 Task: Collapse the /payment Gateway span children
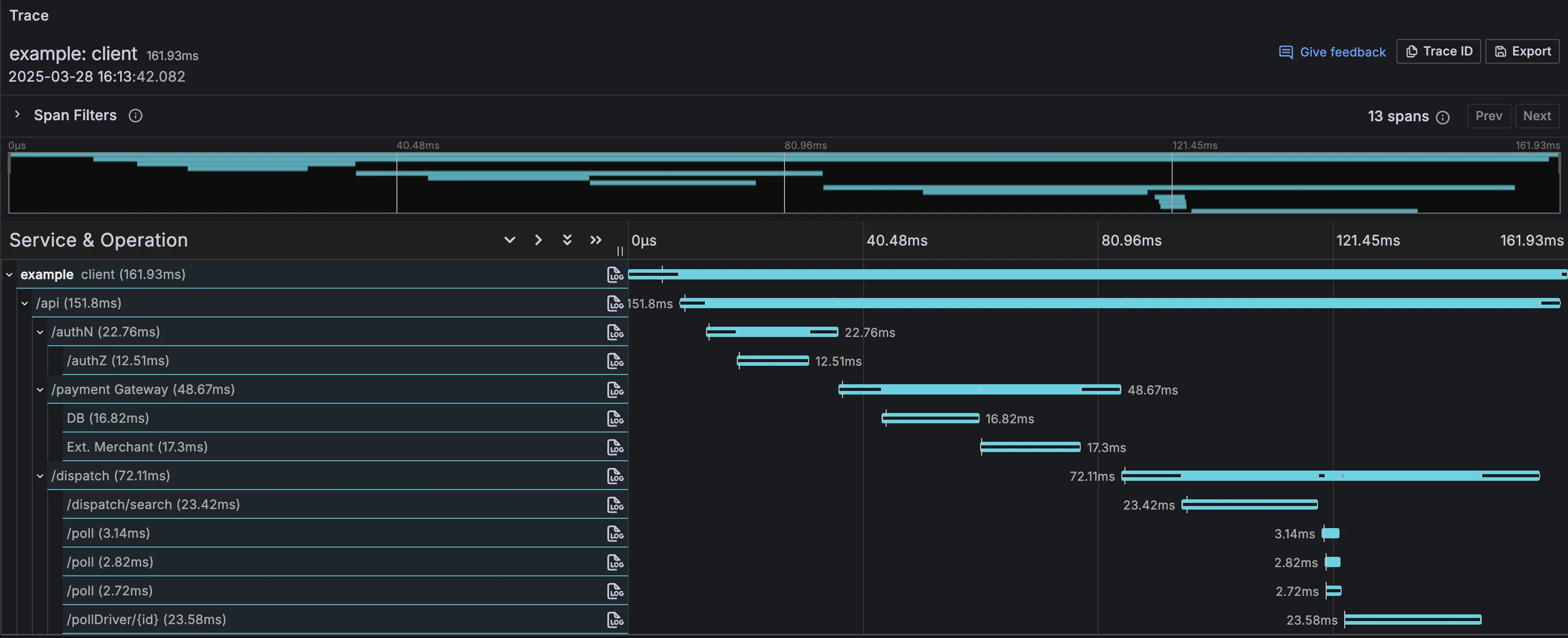[x=40, y=389]
